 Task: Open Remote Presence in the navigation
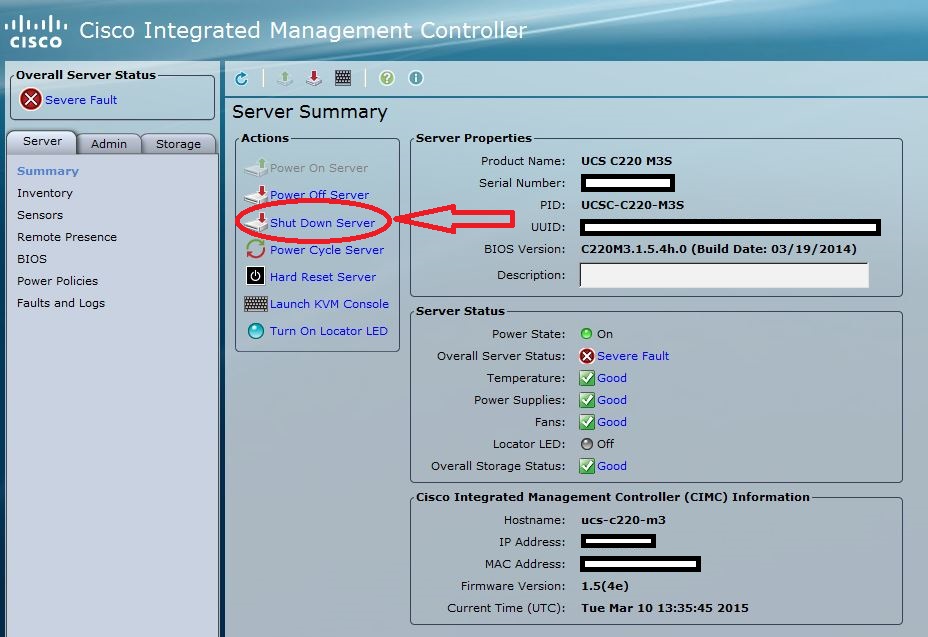click(x=67, y=237)
